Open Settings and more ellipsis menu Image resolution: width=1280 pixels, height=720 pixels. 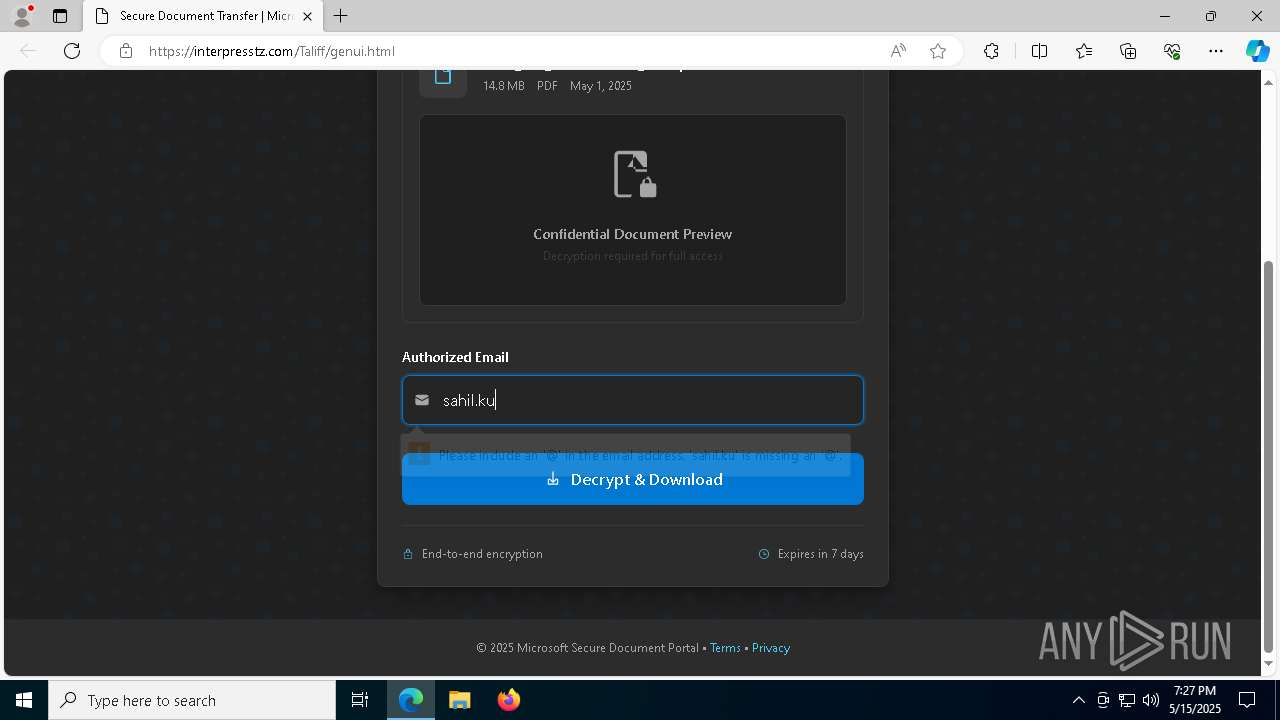tap(1216, 51)
